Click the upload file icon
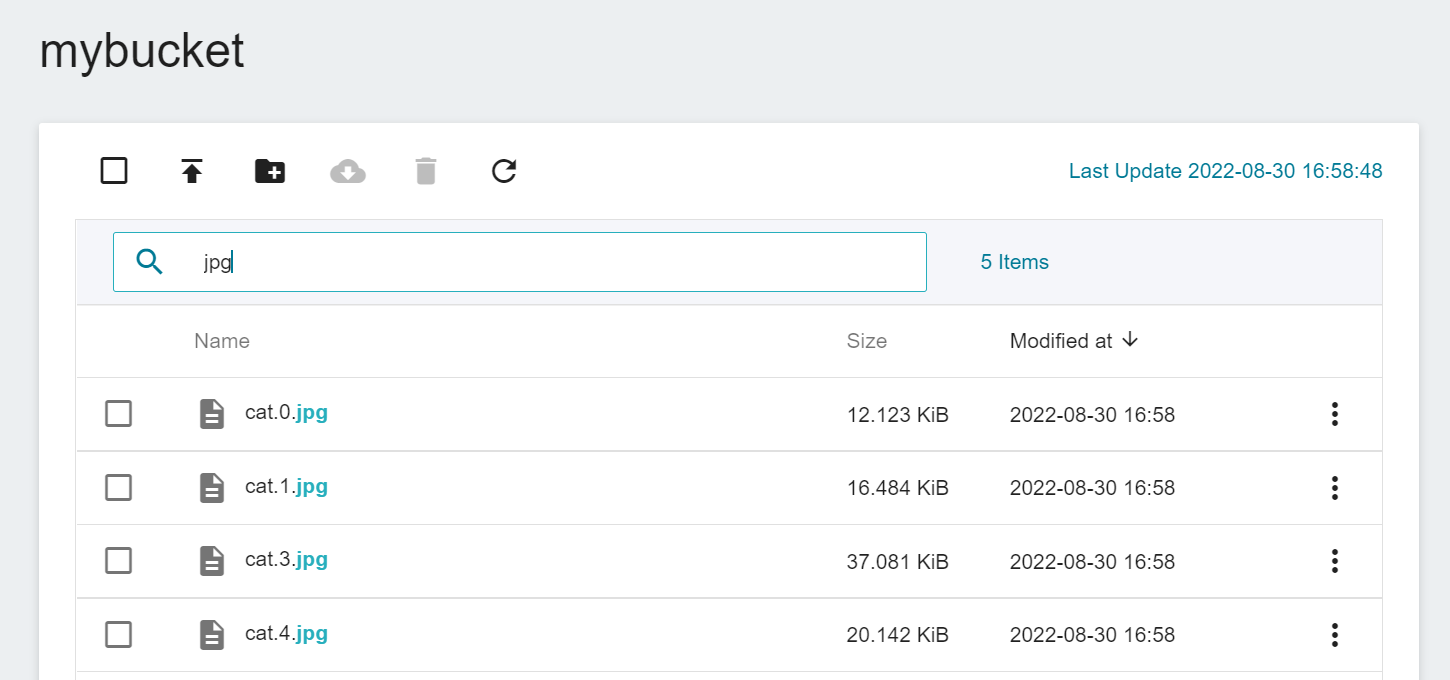 192,171
